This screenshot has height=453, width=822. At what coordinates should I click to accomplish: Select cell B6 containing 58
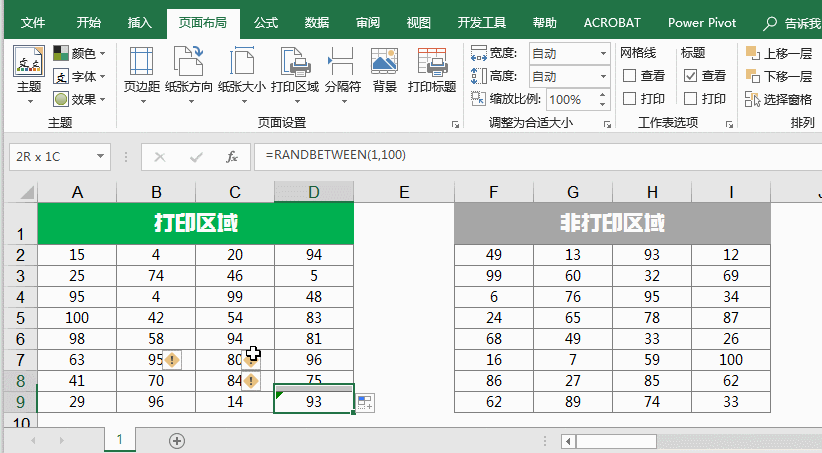point(156,339)
